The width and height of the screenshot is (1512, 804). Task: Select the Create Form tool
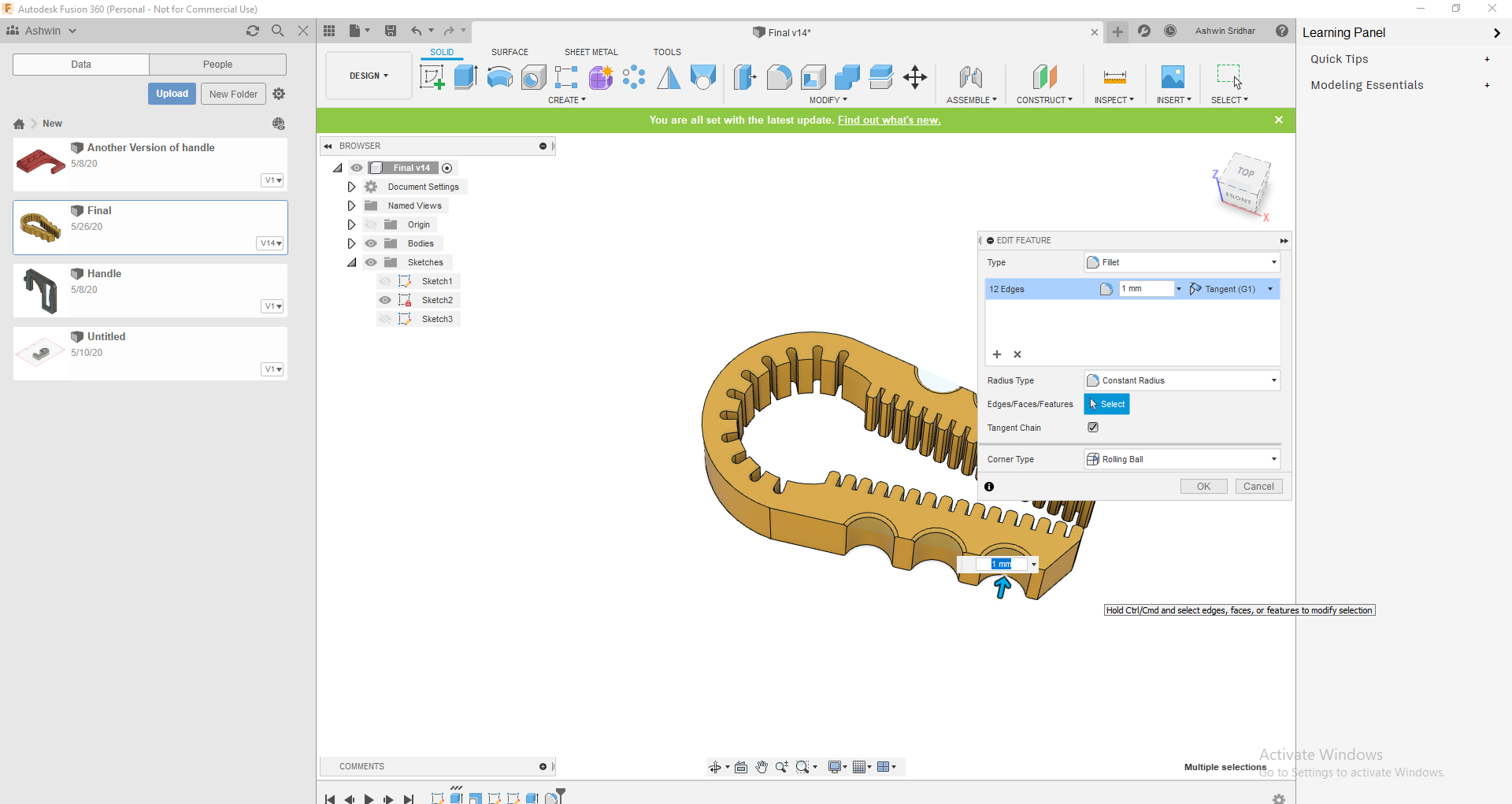click(x=601, y=77)
